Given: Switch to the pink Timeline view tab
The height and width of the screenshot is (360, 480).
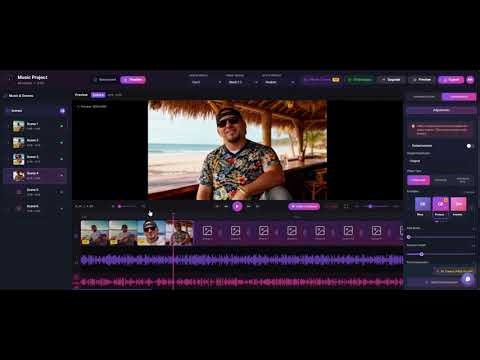Looking at the screenshot, I should 133,80.
